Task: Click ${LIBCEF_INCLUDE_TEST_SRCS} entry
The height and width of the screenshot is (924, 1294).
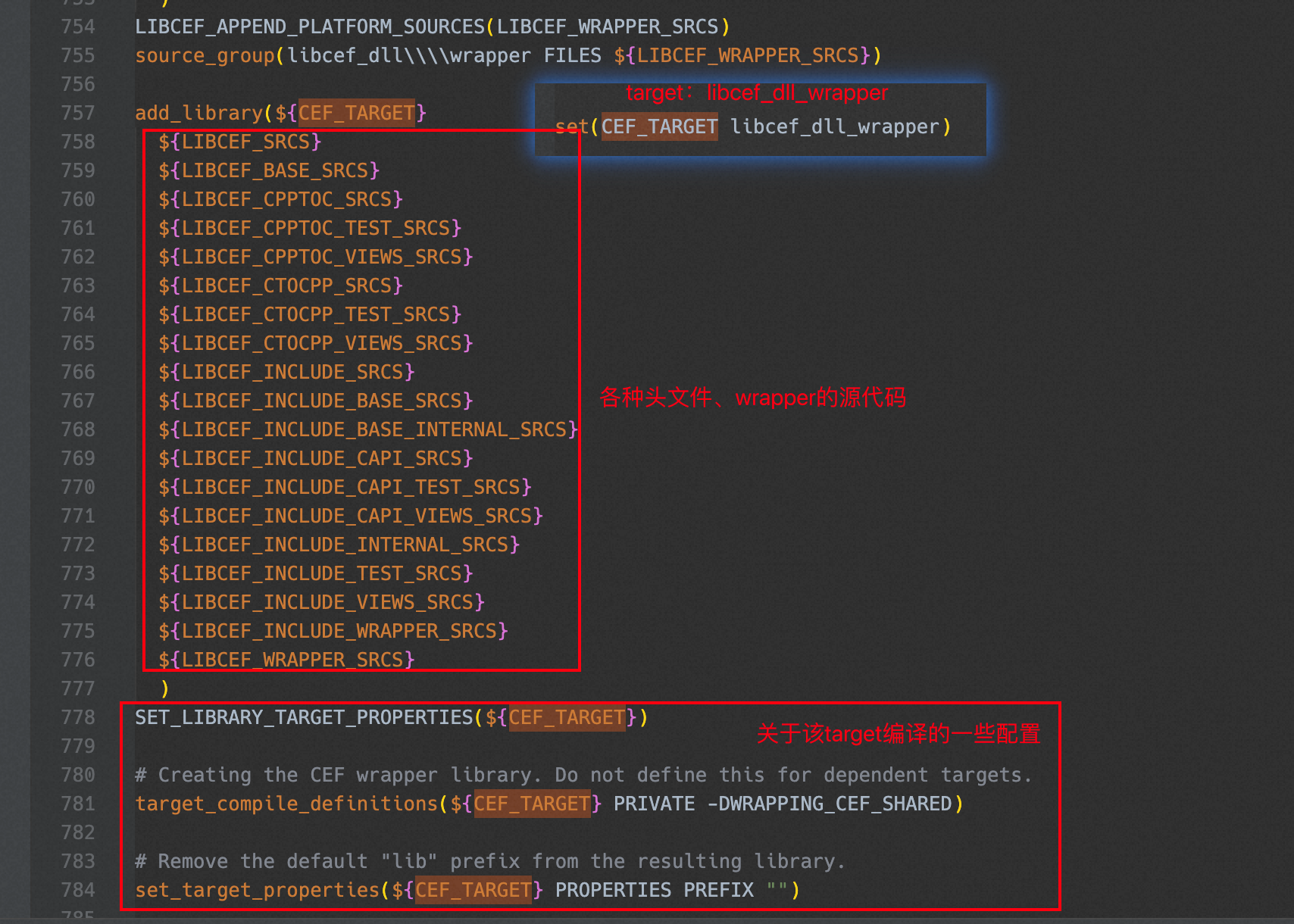Action: tap(316, 573)
